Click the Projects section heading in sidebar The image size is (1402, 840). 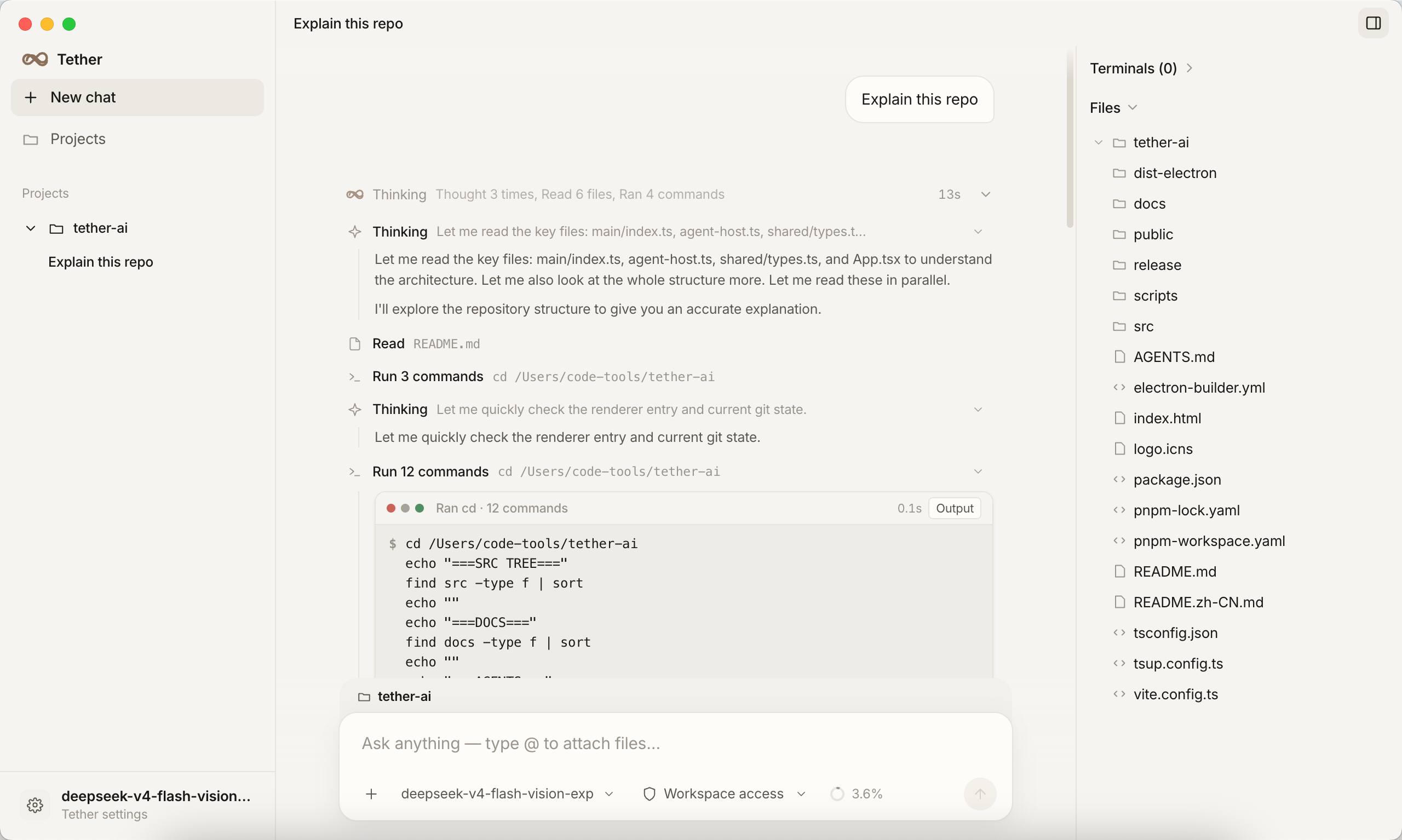pyautogui.click(x=45, y=193)
